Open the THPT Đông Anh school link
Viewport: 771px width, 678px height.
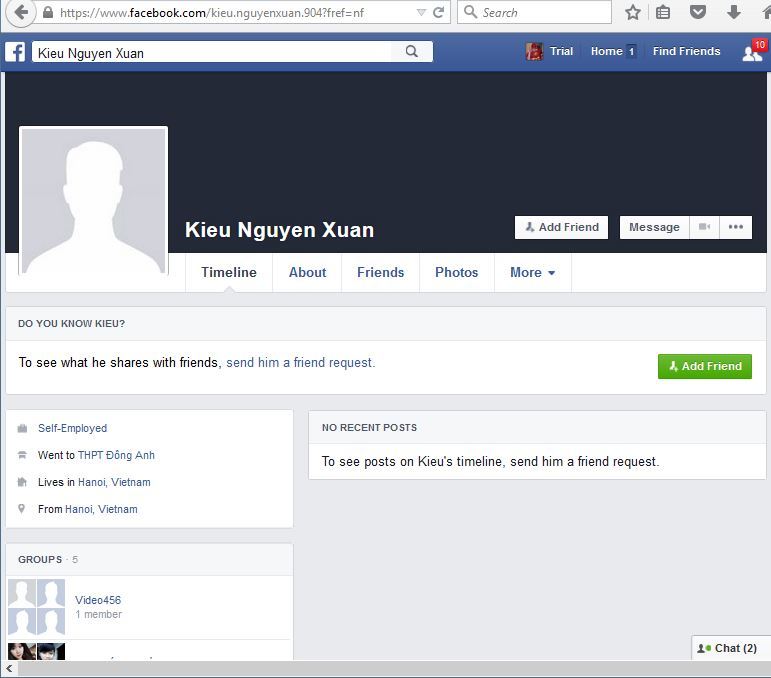coord(116,455)
